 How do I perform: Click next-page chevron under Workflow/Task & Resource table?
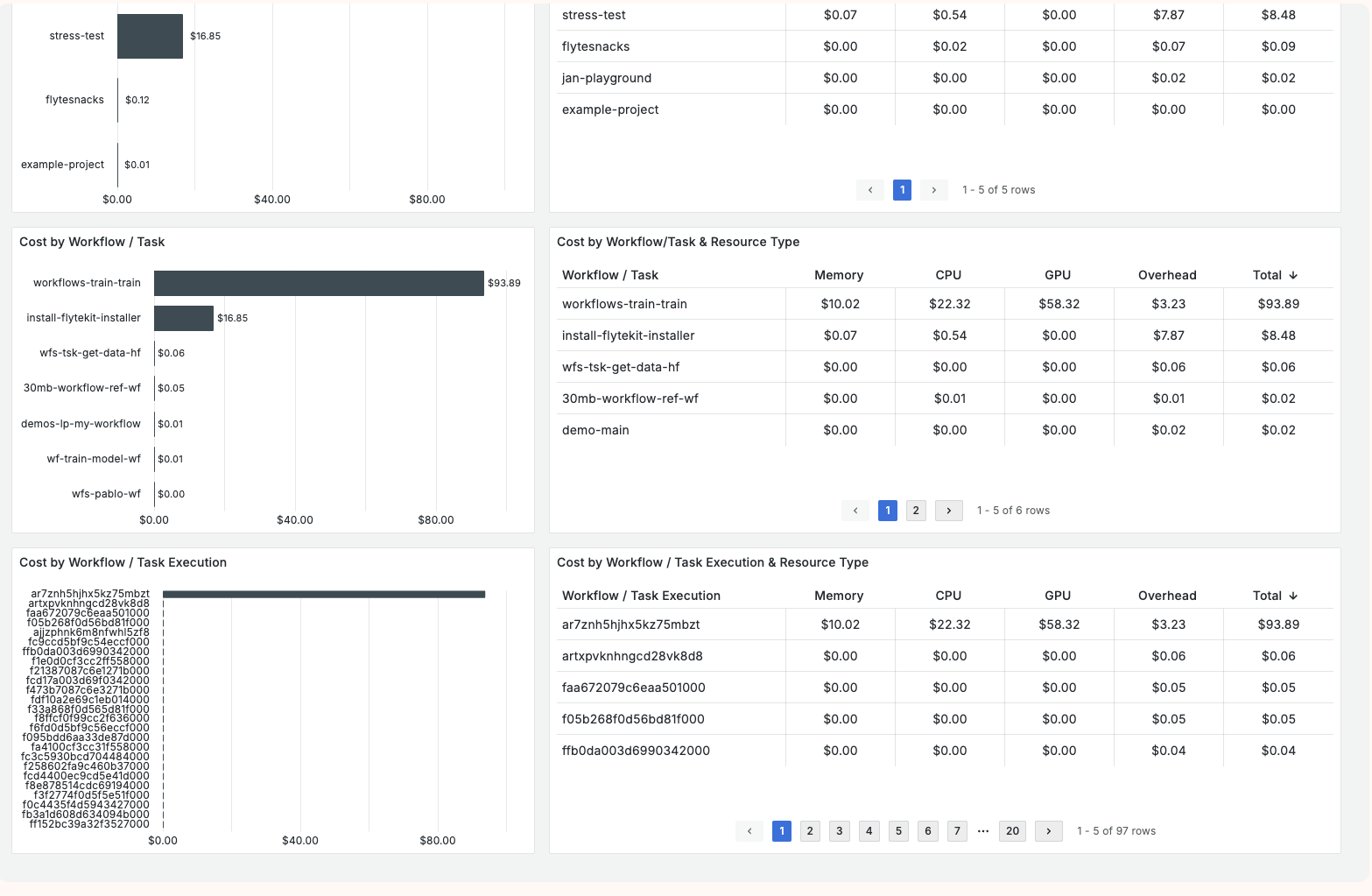click(x=948, y=511)
